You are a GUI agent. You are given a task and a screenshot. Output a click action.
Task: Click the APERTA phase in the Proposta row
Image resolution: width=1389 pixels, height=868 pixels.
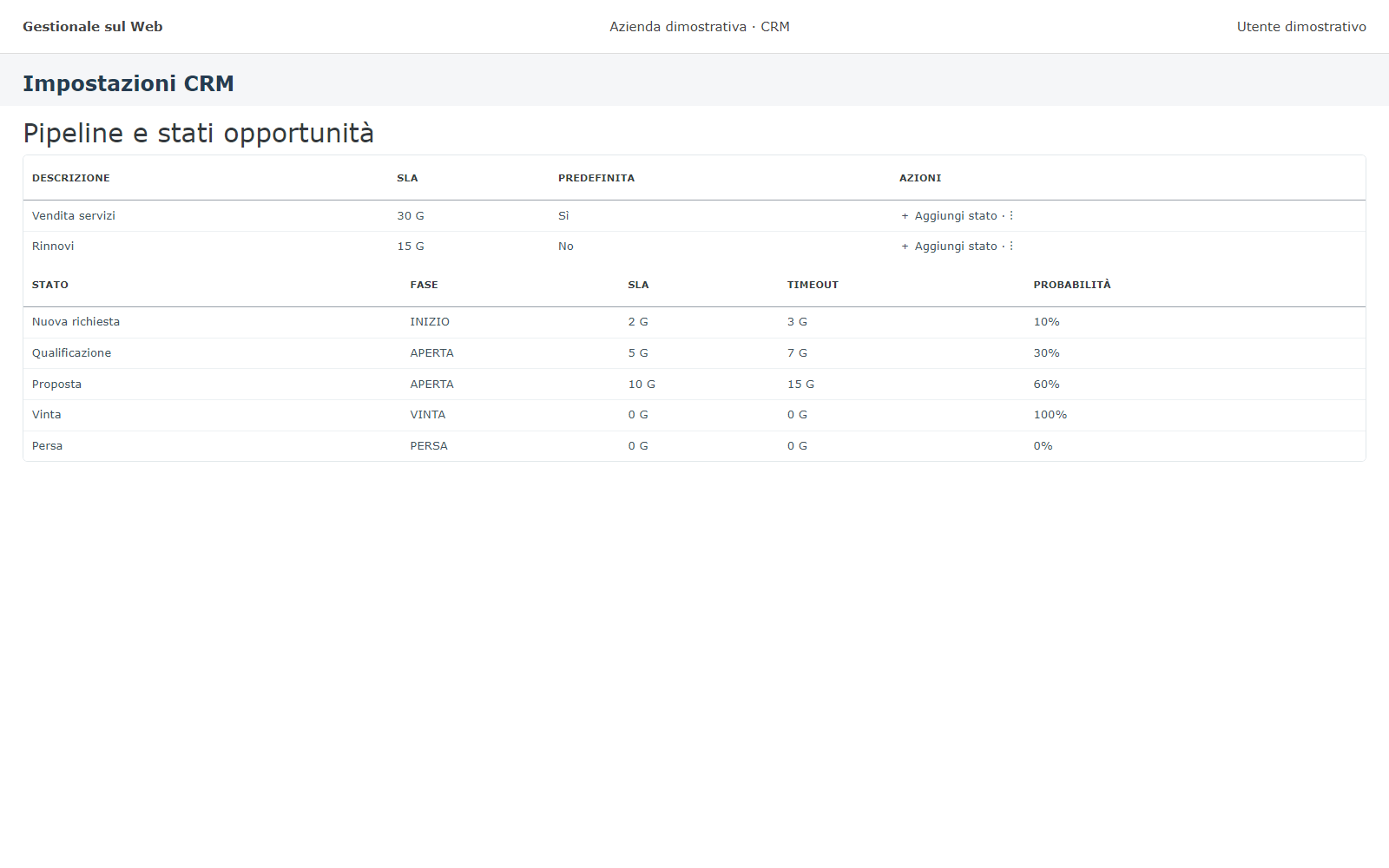432,385
